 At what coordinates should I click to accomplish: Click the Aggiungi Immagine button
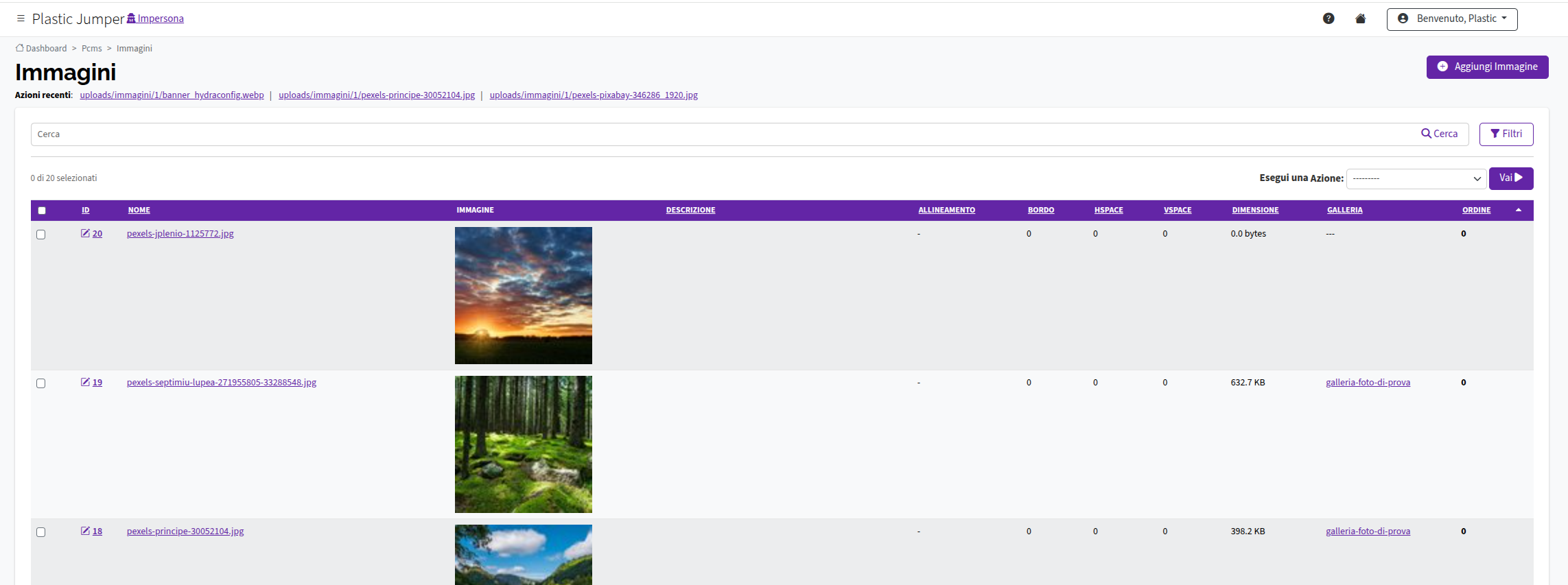[x=1487, y=67]
